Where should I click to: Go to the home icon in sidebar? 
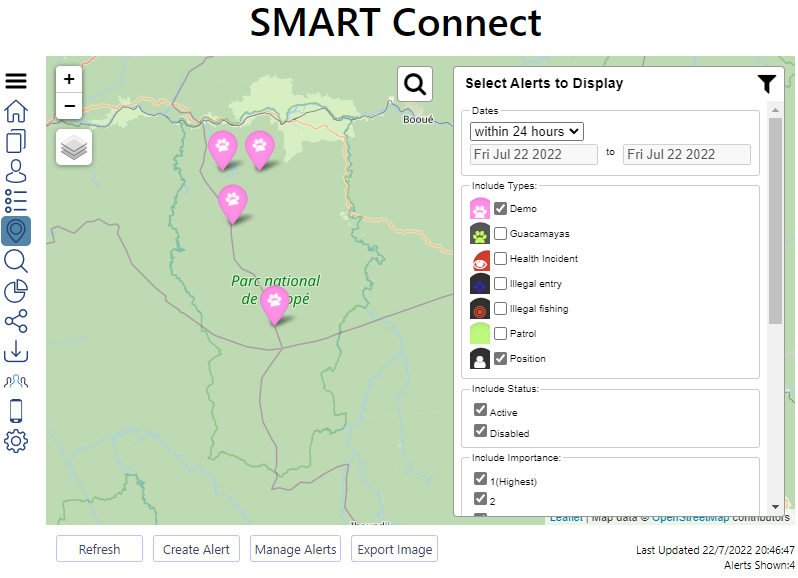(16, 111)
